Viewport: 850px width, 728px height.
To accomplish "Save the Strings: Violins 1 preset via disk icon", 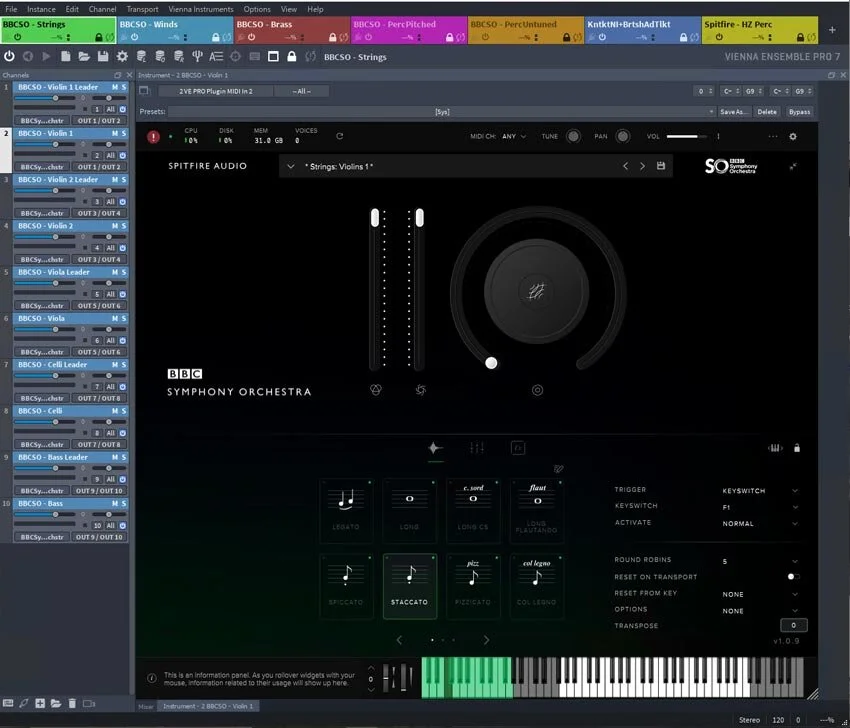I will click(661, 166).
